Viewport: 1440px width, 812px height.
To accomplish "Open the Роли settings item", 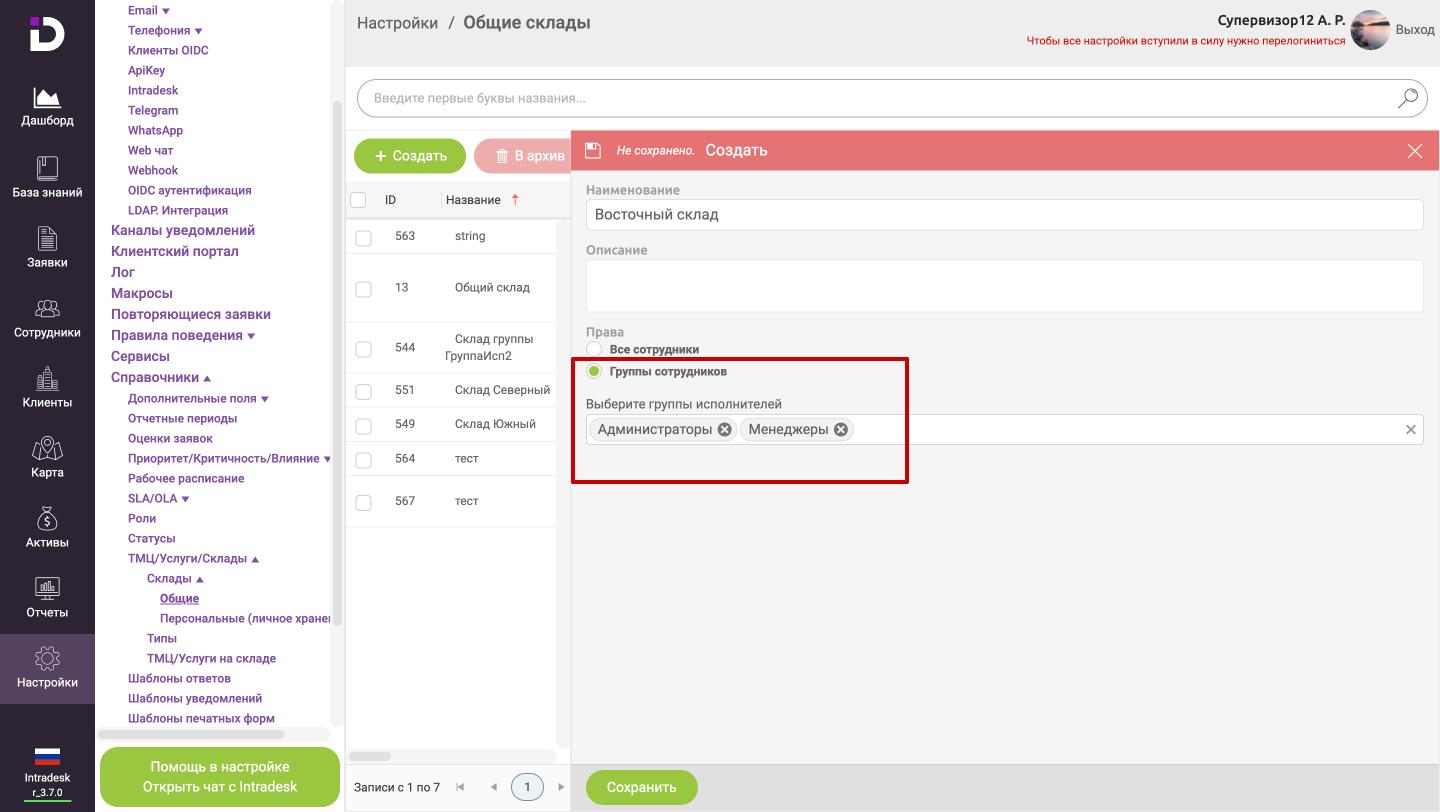I will point(142,518).
